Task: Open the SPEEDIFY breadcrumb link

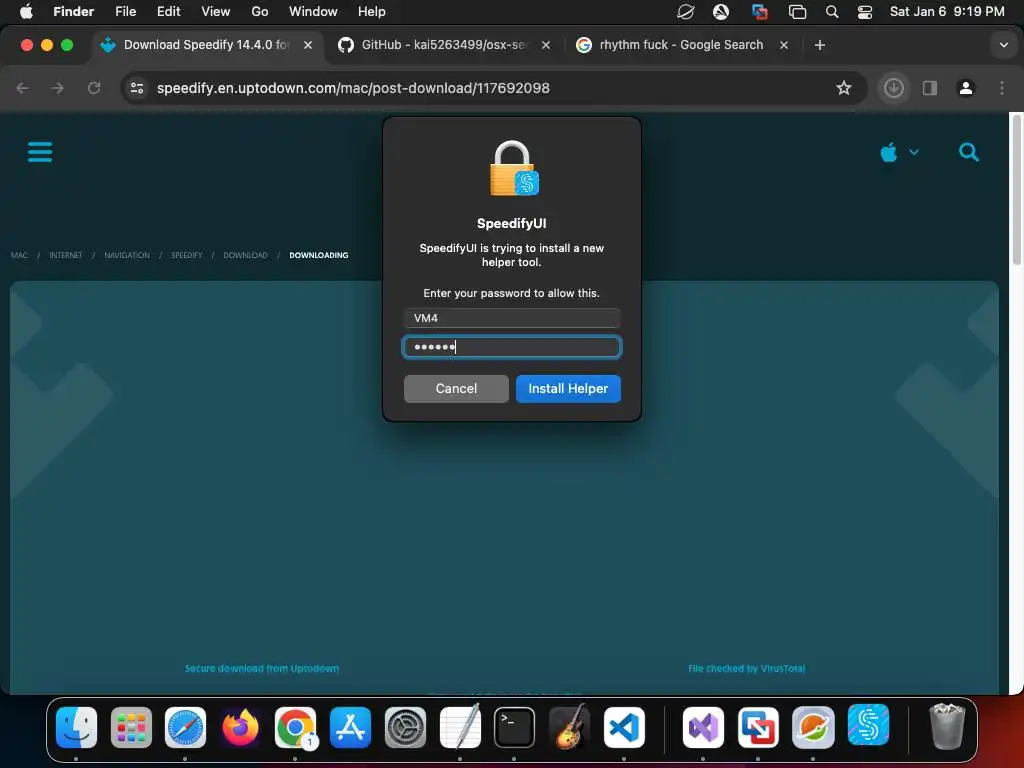Action: (187, 255)
